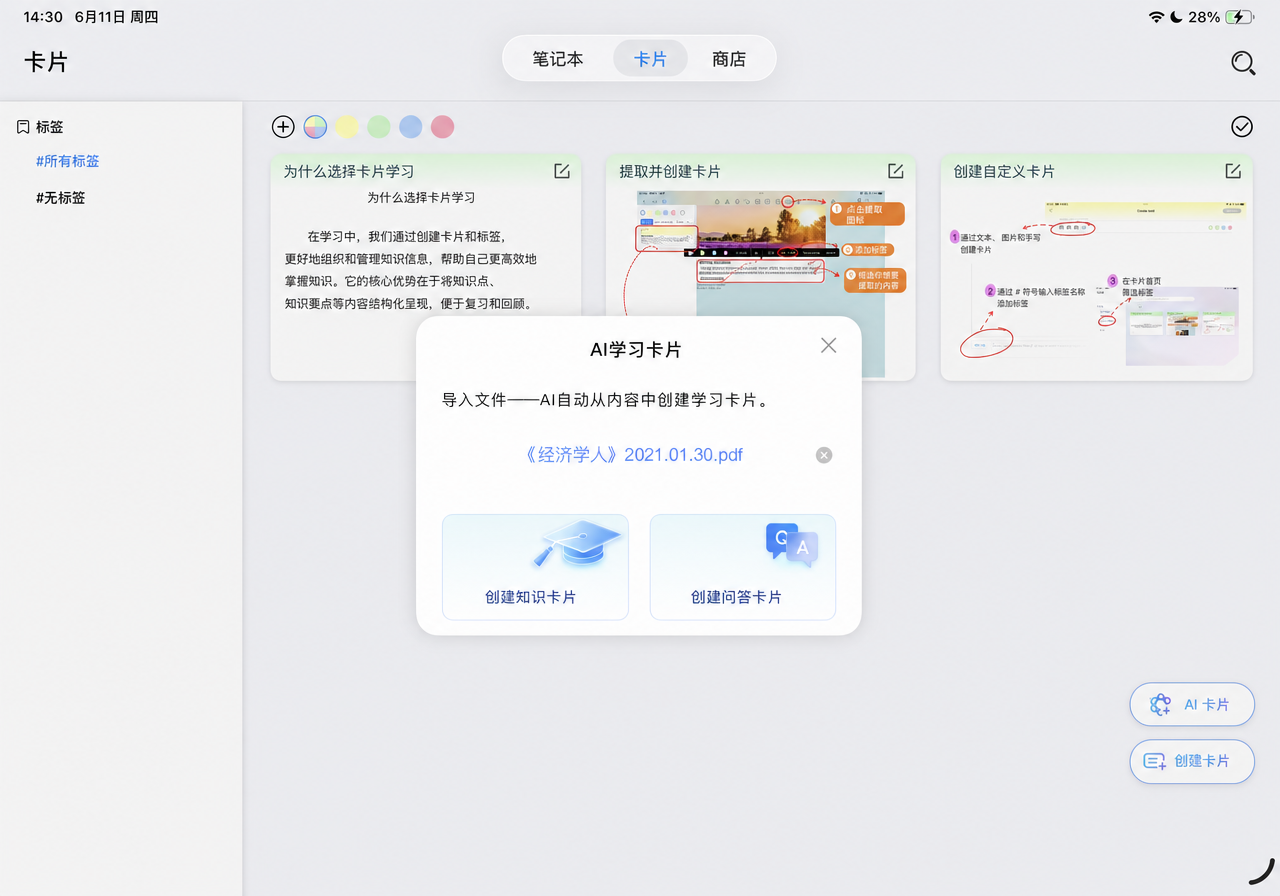Tap the 6月11日 周四 date
Viewport: 1280px width, 896px height.
tap(116, 17)
